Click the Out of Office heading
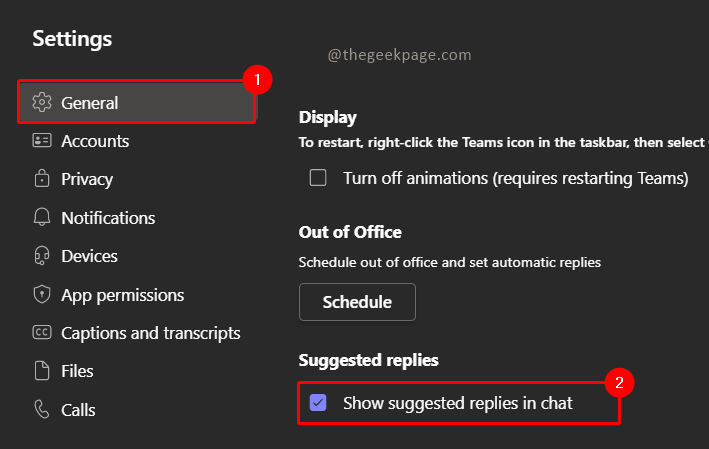Image resolution: width=709 pixels, height=449 pixels. point(350,232)
